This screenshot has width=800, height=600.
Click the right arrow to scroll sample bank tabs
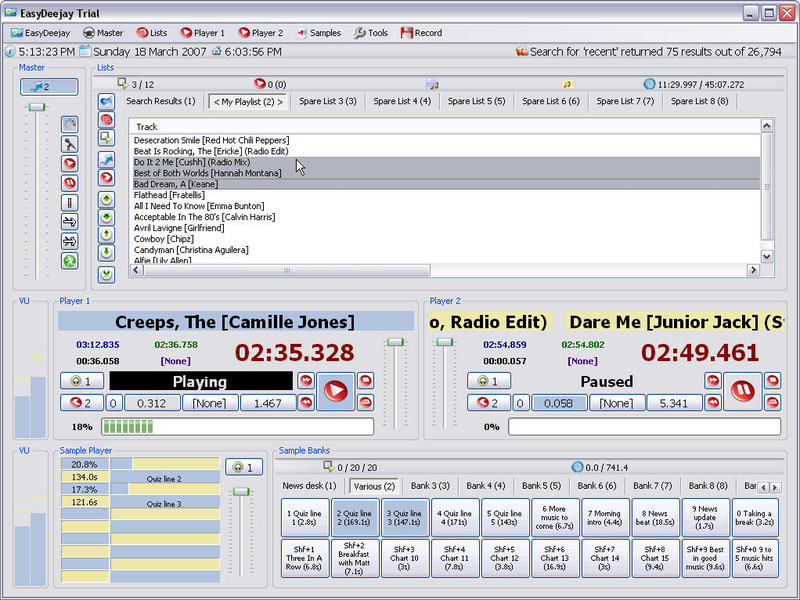tap(774, 487)
